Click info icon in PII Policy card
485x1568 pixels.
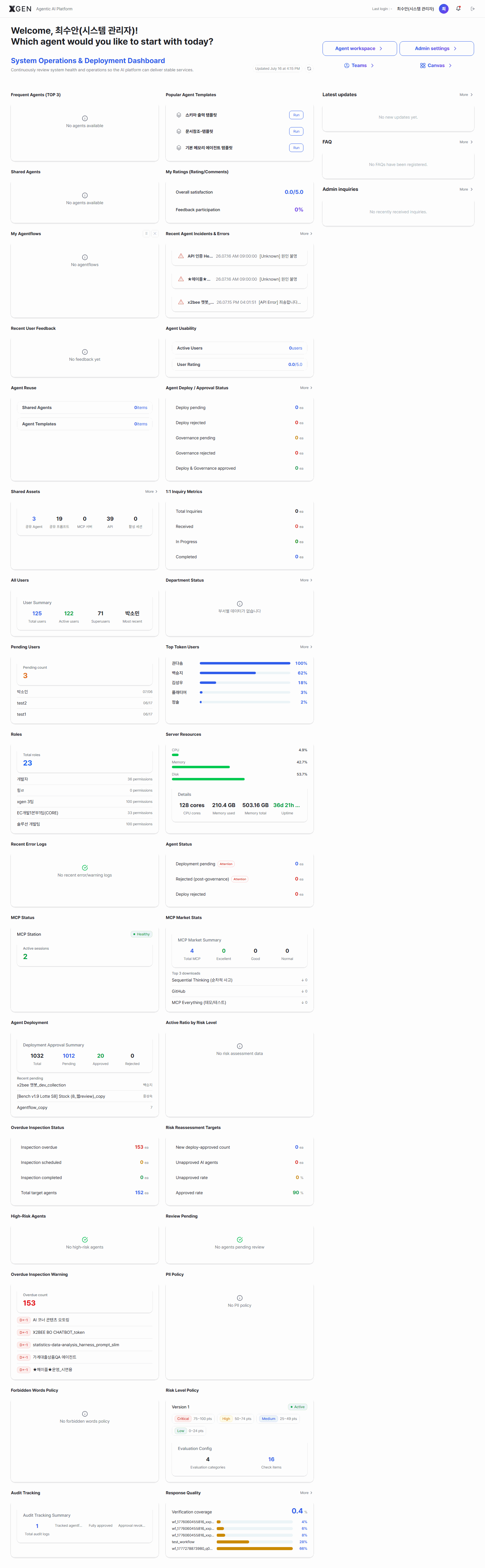[239, 1298]
